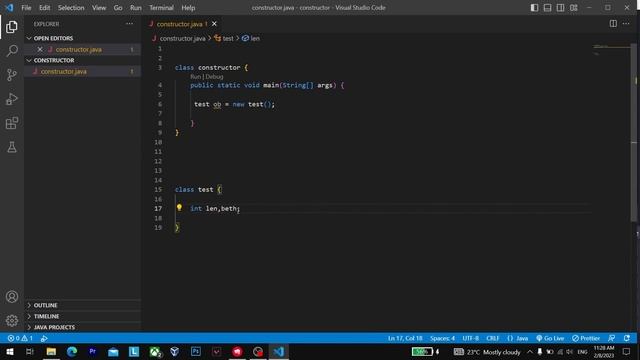640x360 pixels.
Task: Click CRLF end of line selector
Action: pos(493,338)
